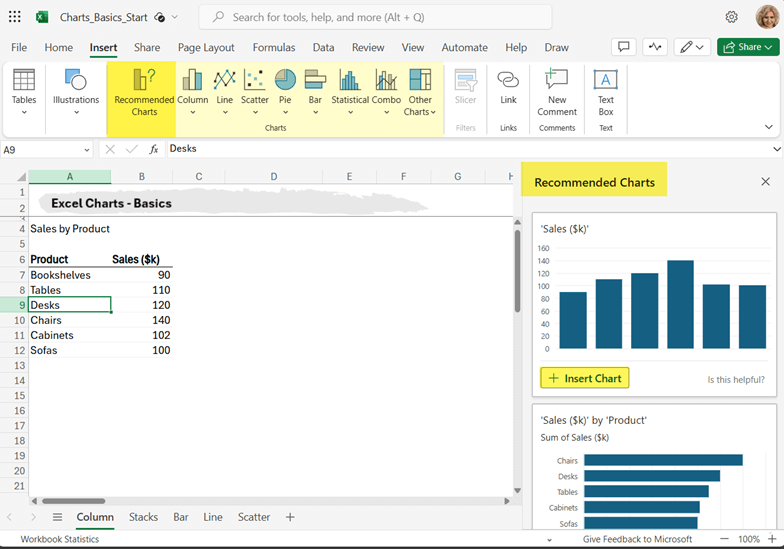Click the activity catch-up icon
The width and height of the screenshot is (784, 549).
(654, 47)
